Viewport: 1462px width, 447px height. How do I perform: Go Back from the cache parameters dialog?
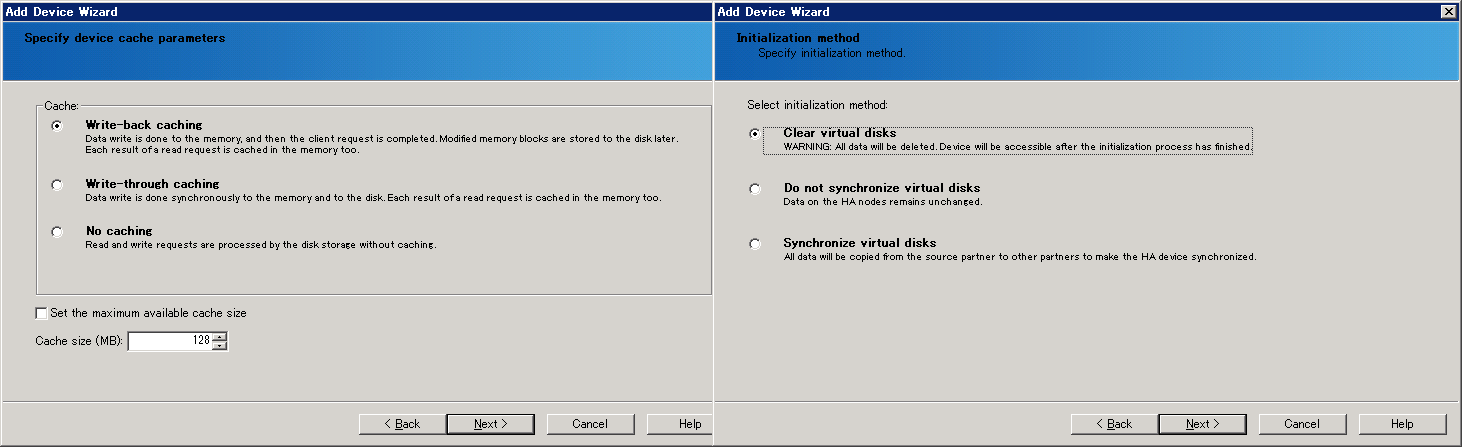(403, 424)
